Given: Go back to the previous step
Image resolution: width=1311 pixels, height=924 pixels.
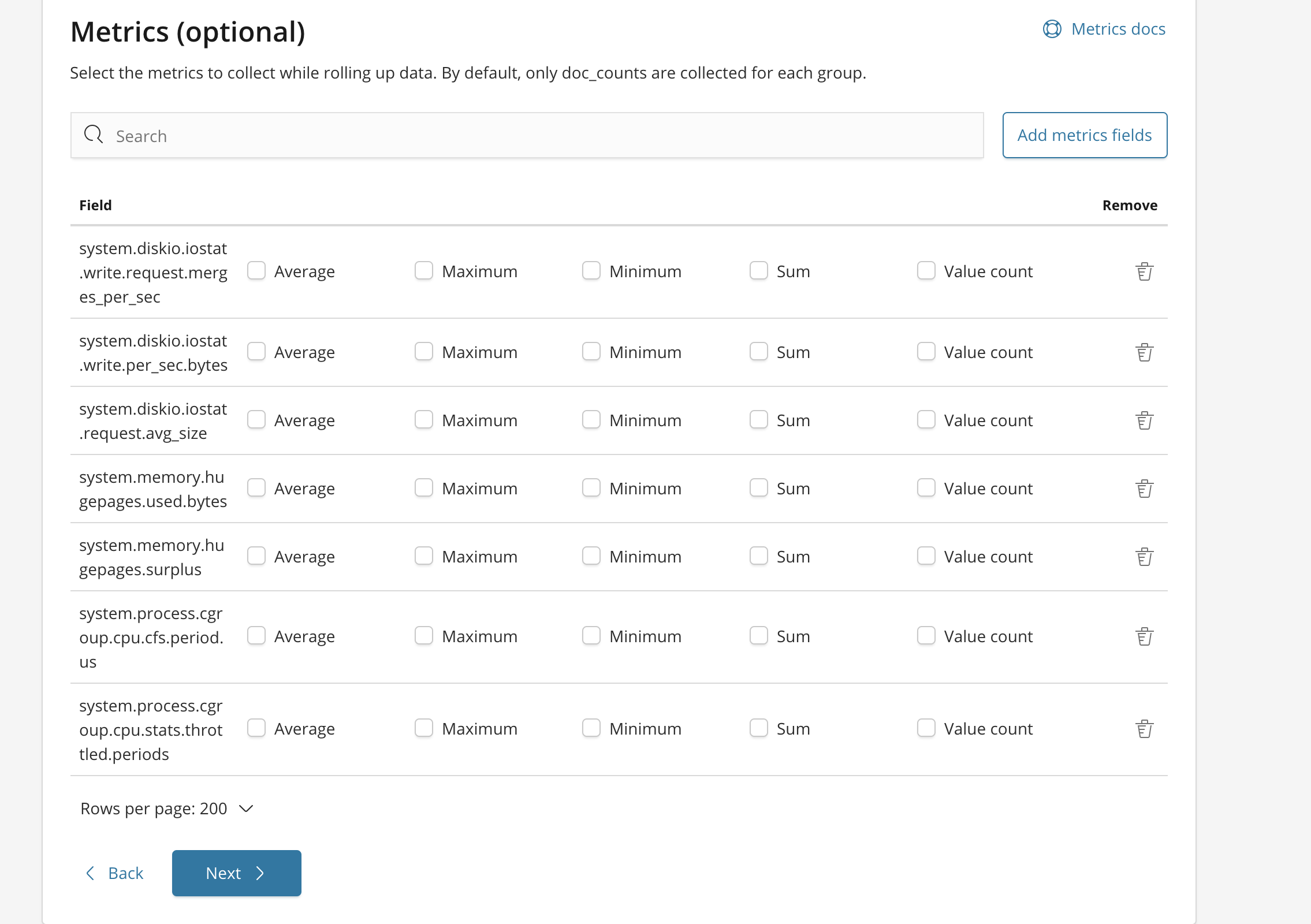Looking at the screenshot, I should [114, 873].
